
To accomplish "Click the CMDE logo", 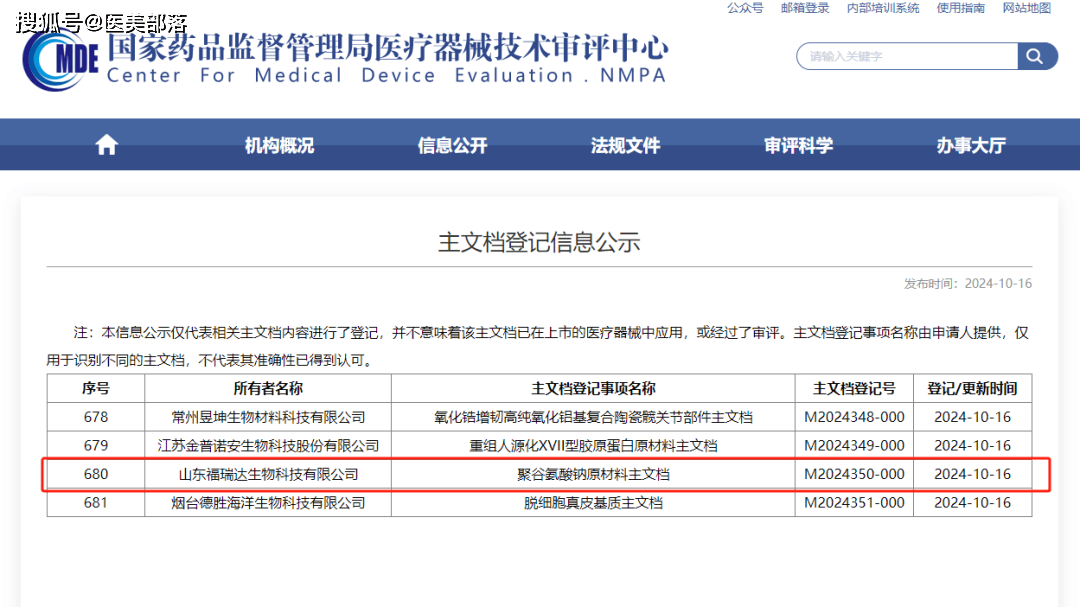I will 62,62.
